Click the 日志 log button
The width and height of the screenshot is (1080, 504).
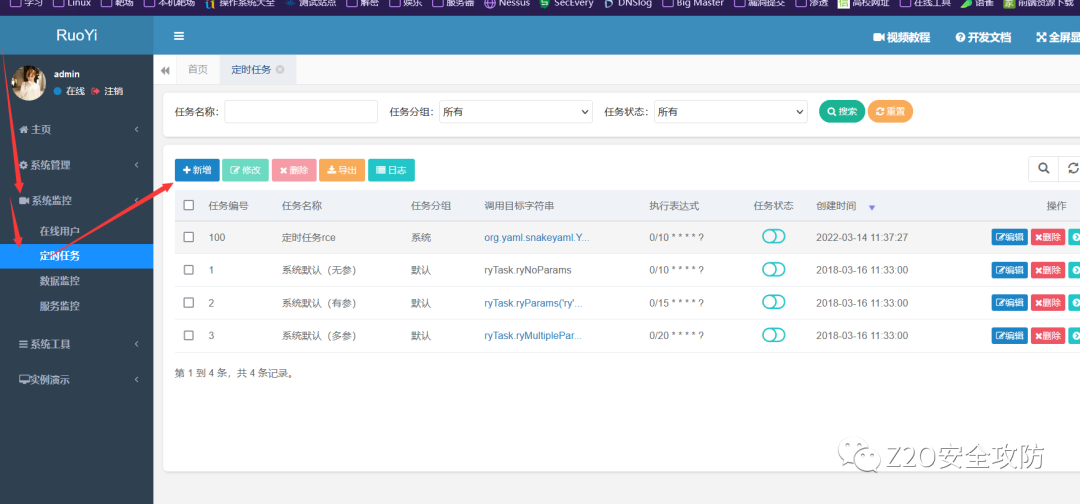click(391, 170)
